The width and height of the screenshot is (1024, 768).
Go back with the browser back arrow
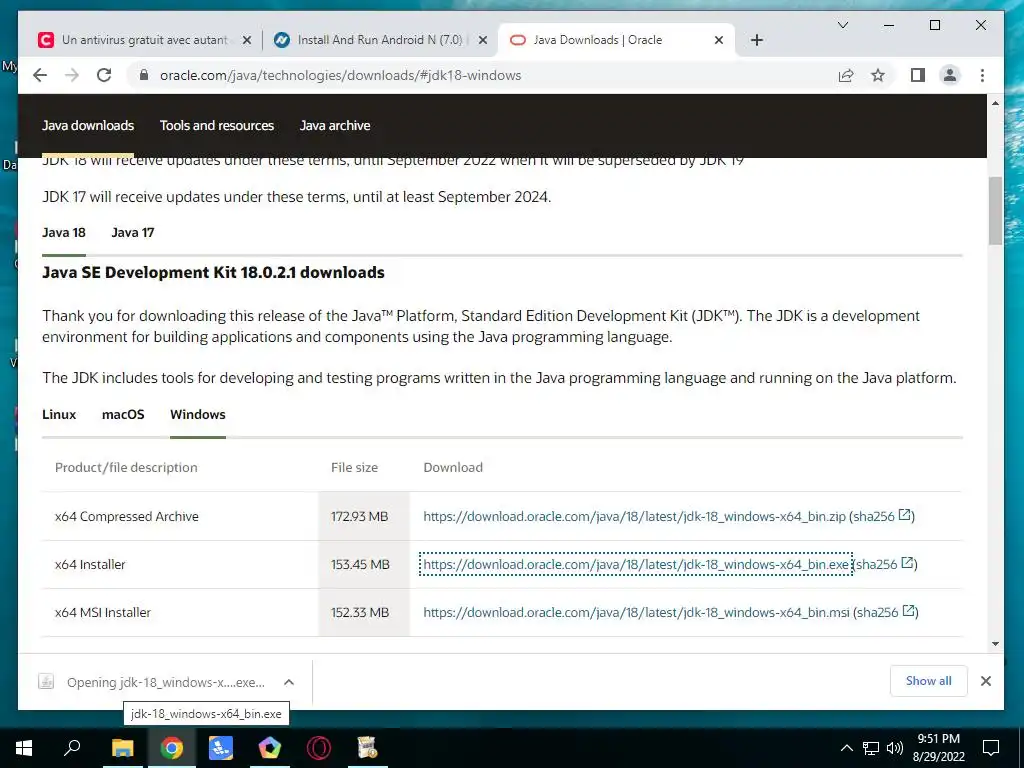40,75
